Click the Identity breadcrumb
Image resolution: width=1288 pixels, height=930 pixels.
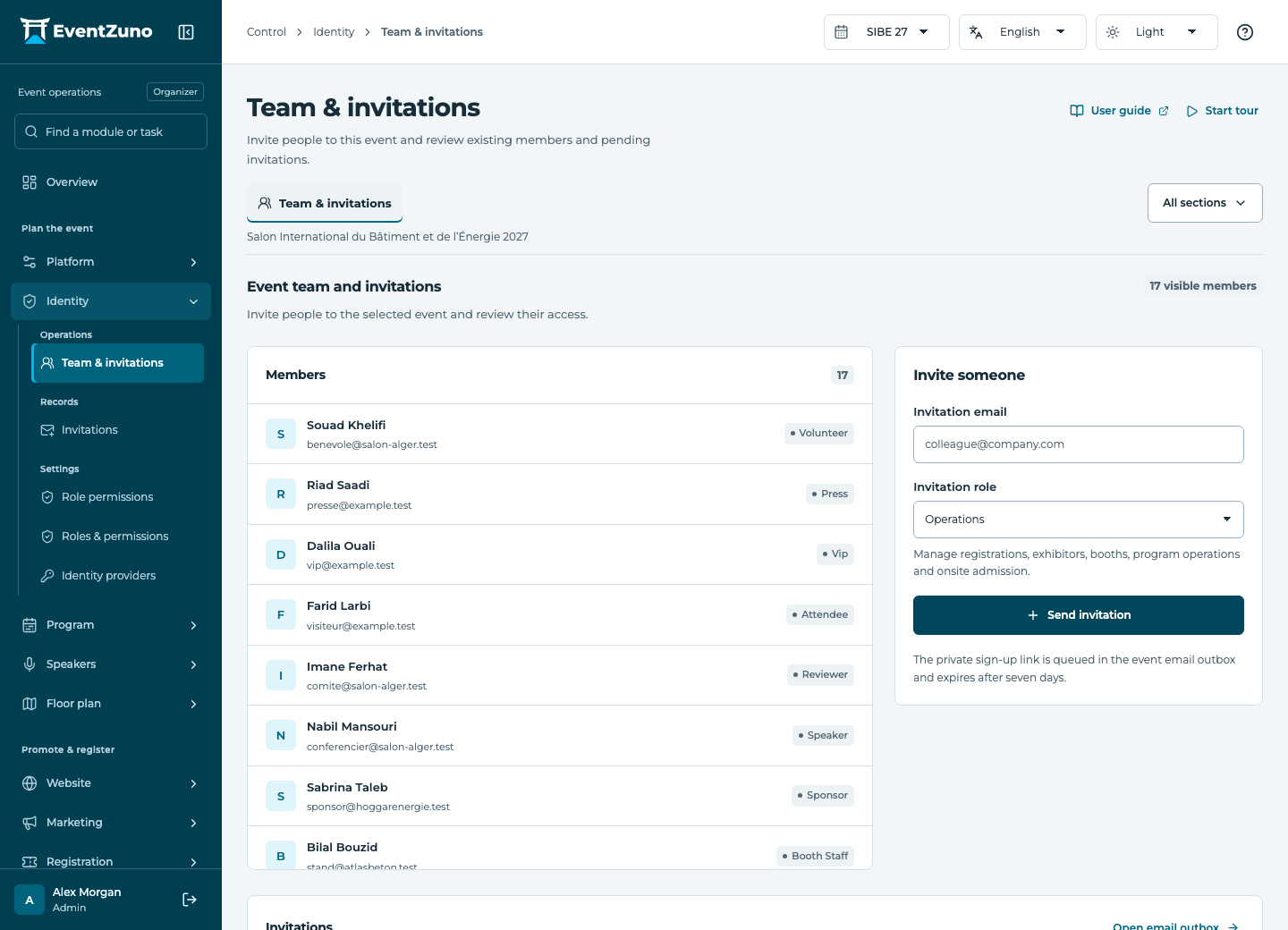pyautogui.click(x=334, y=32)
